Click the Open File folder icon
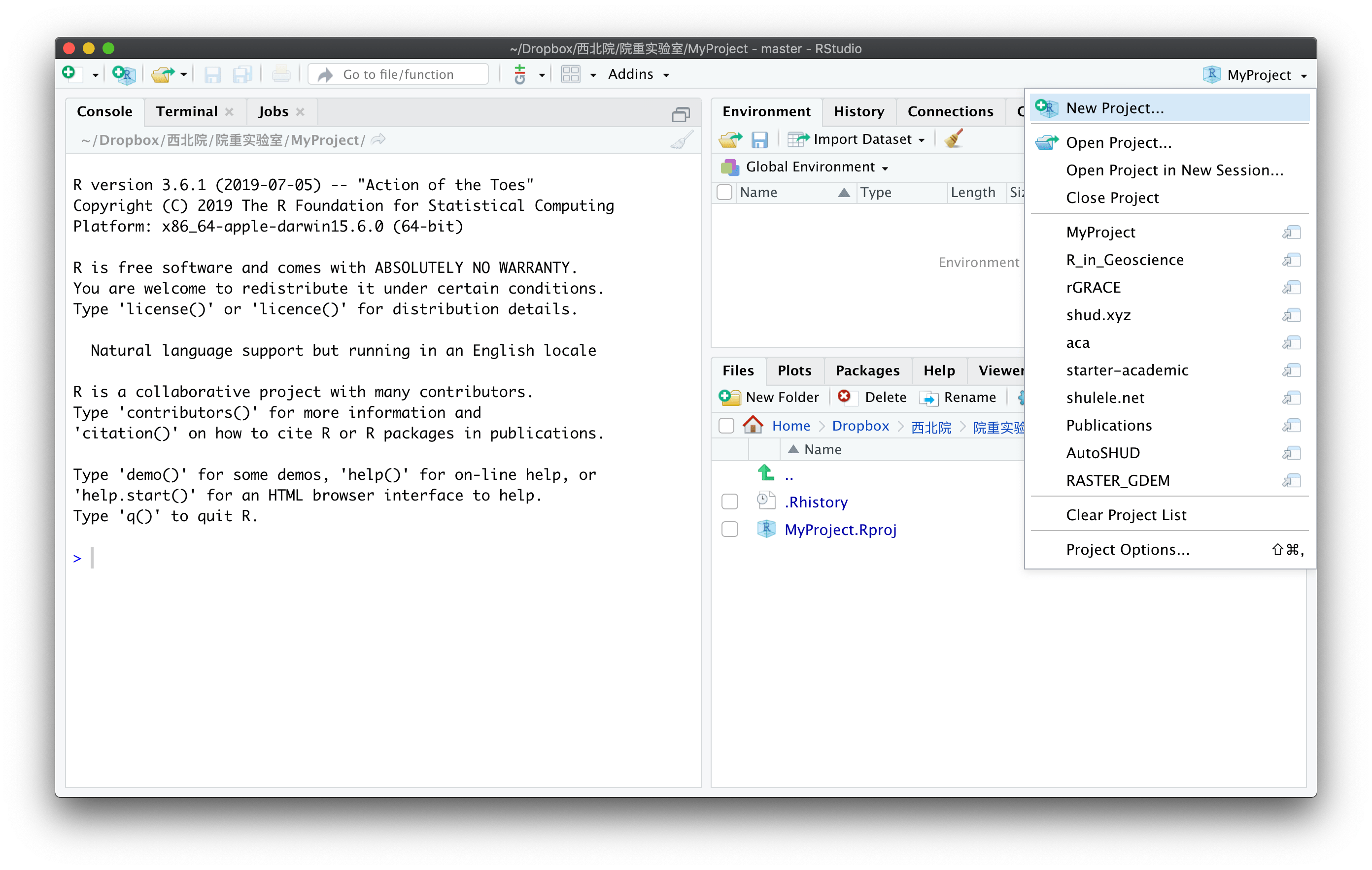 (x=163, y=74)
